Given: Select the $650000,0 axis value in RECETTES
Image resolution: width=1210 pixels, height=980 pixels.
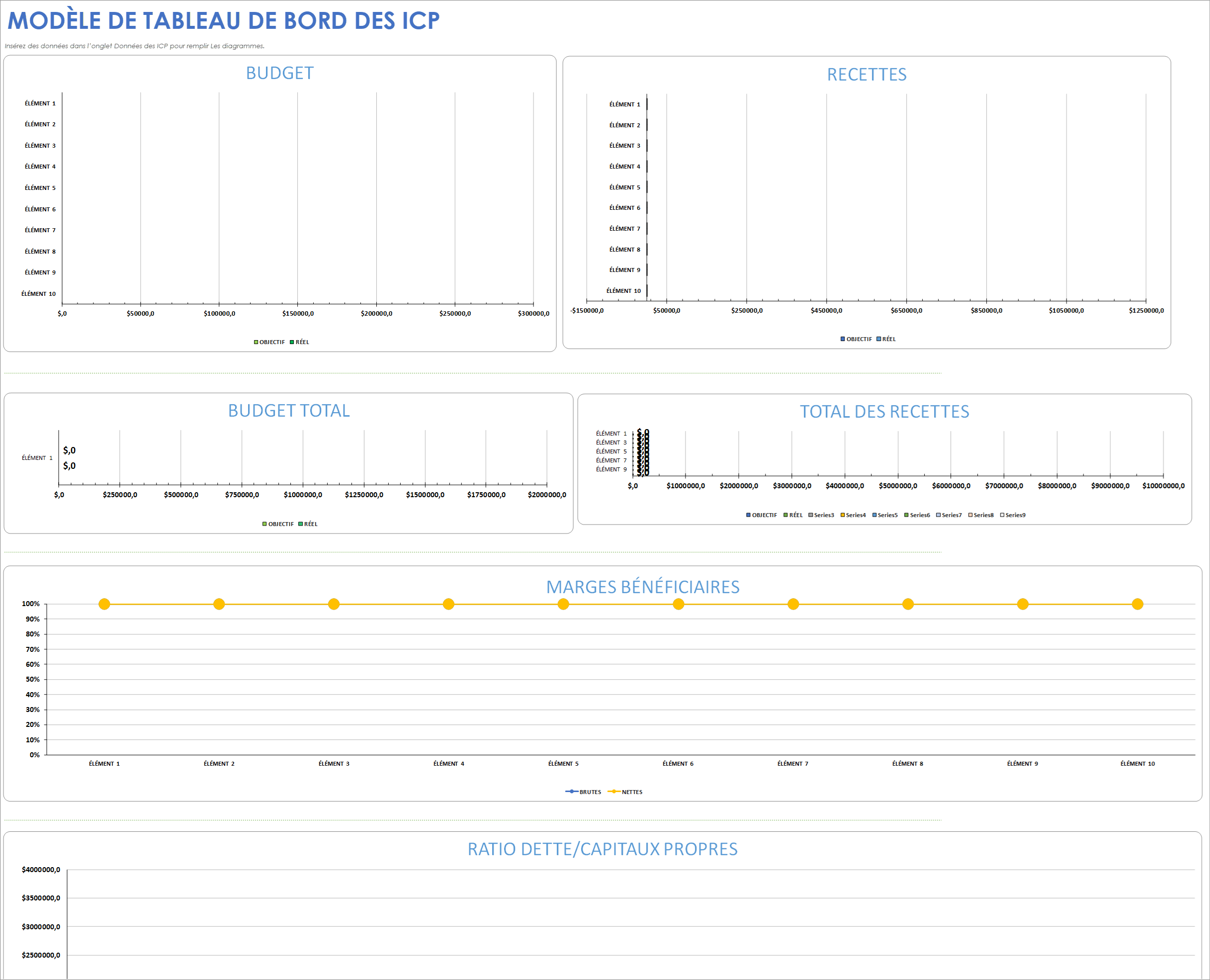Looking at the screenshot, I should click(906, 311).
